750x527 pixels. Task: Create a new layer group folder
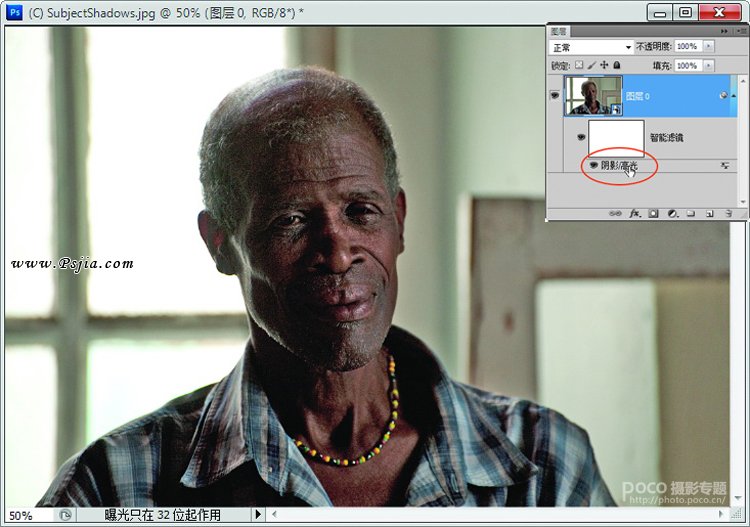tap(691, 213)
